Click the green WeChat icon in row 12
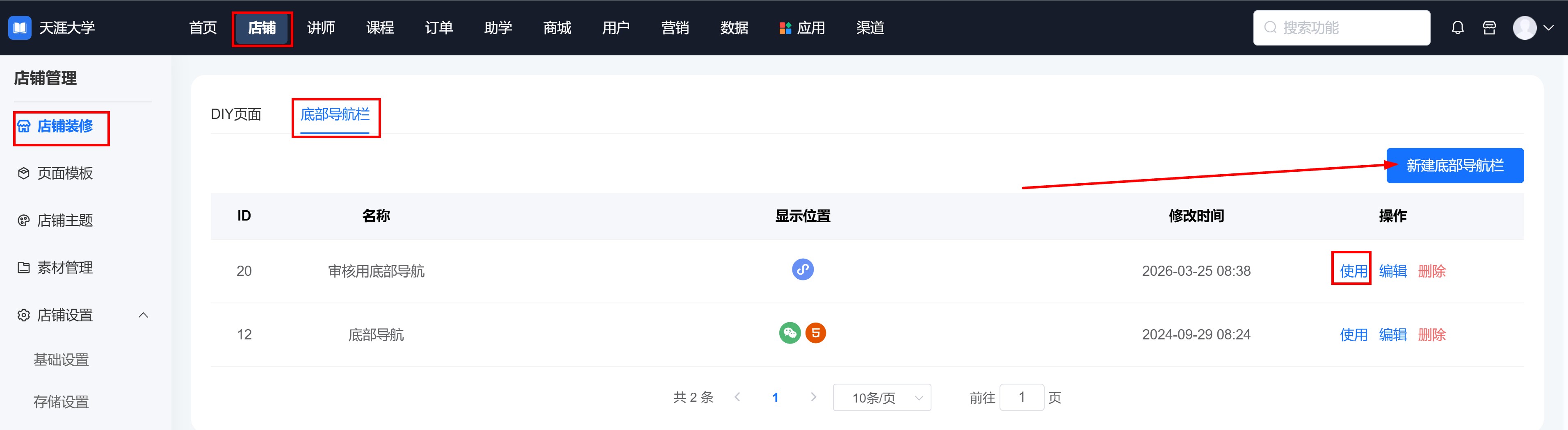The height and width of the screenshot is (430, 1568). tap(790, 333)
